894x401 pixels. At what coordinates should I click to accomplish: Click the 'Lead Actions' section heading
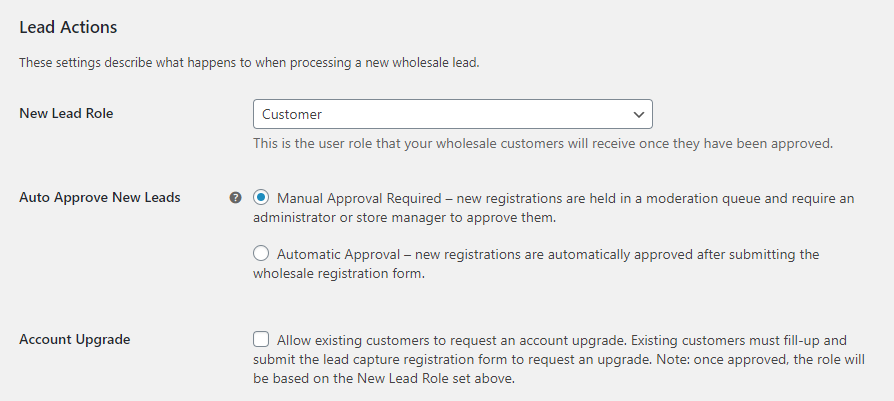point(68,27)
